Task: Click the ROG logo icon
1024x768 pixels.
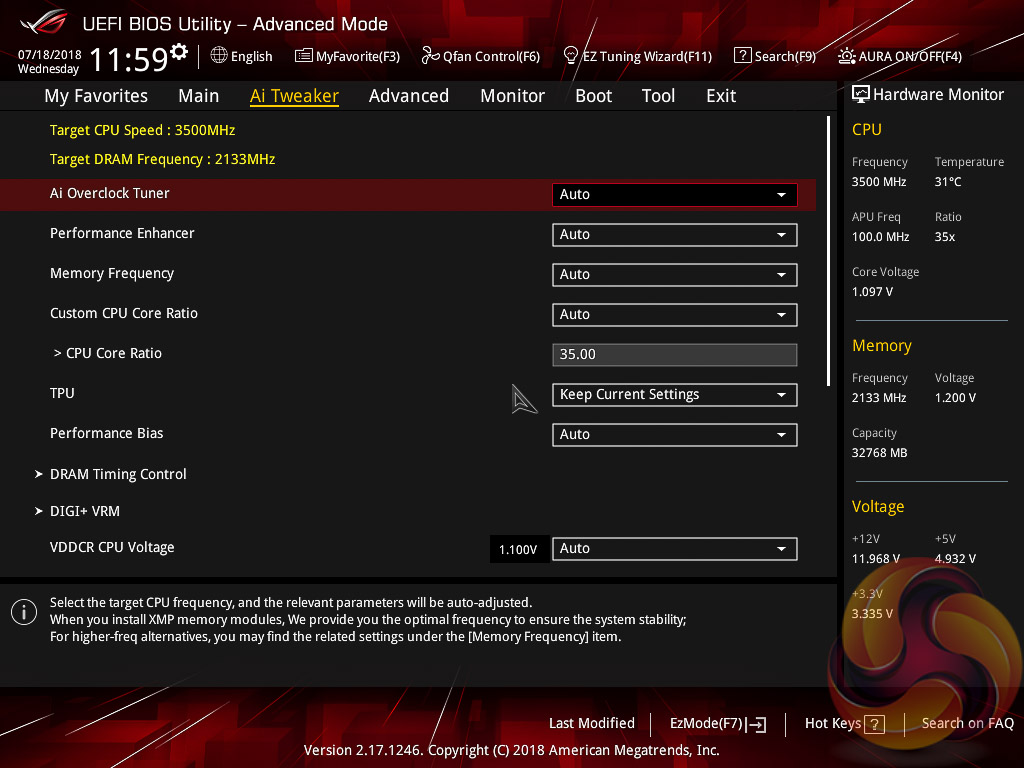Action: click(43, 22)
